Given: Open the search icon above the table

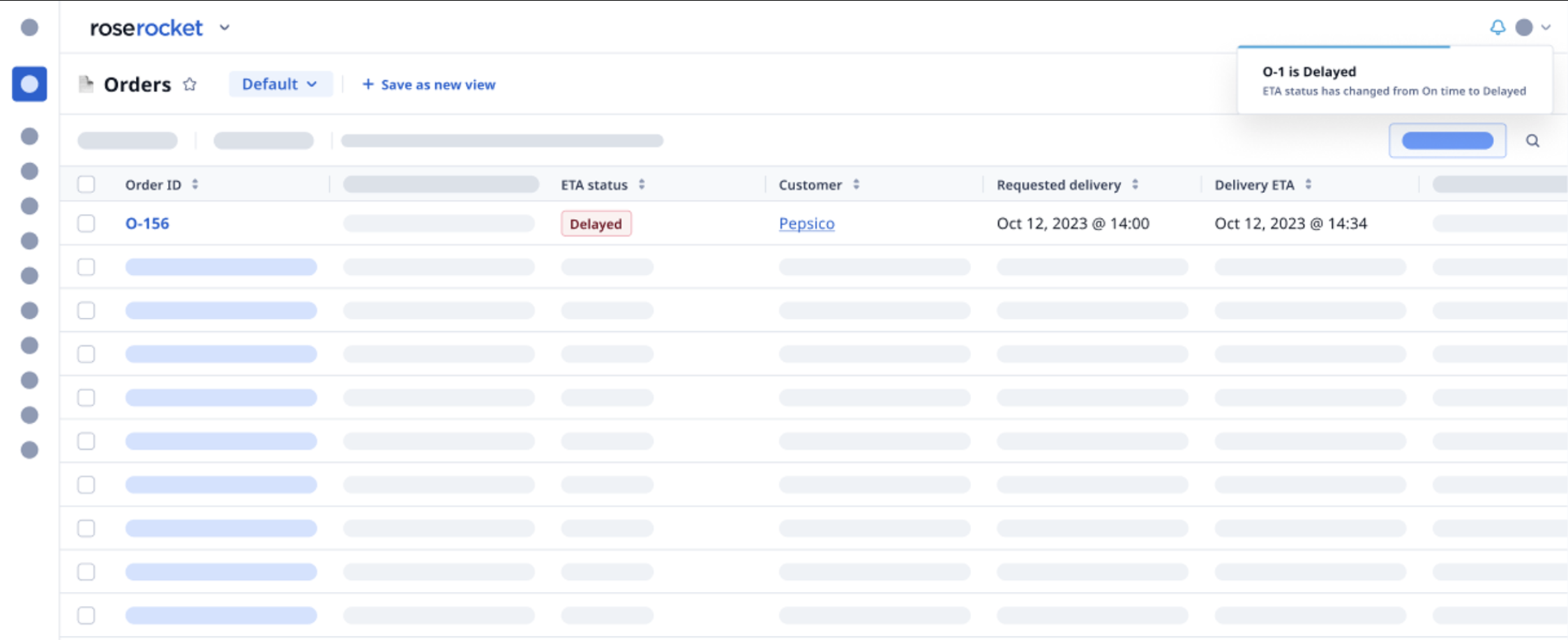Looking at the screenshot, I should coord(1532,140).
